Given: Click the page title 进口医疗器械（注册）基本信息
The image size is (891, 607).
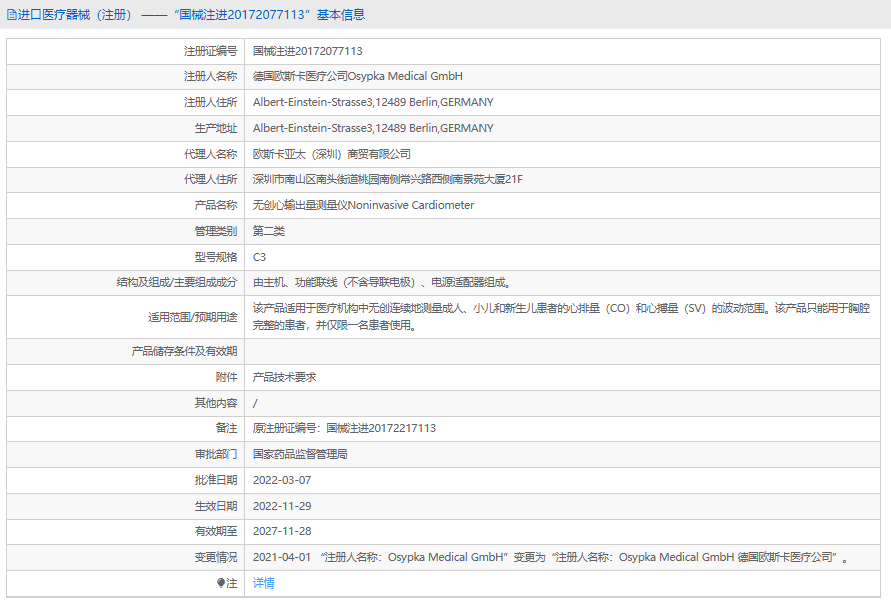Looking at the screenshot, I should [x=191, y=15].
